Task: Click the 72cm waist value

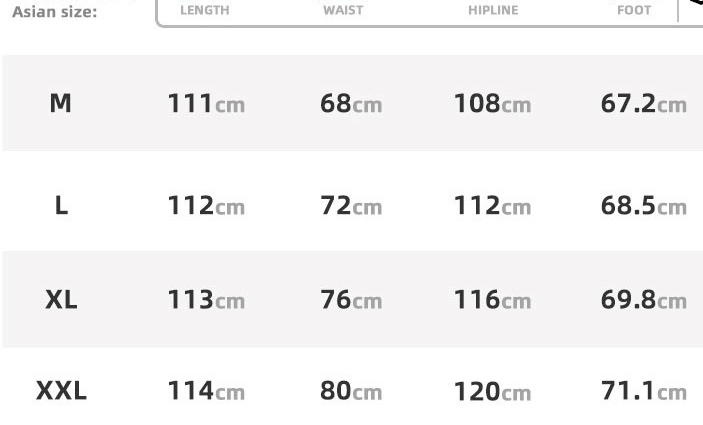Action: (x=351, y=206)
